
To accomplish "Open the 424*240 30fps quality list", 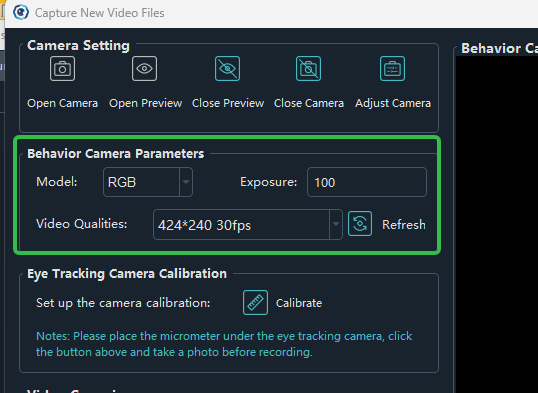I will 248,224.
